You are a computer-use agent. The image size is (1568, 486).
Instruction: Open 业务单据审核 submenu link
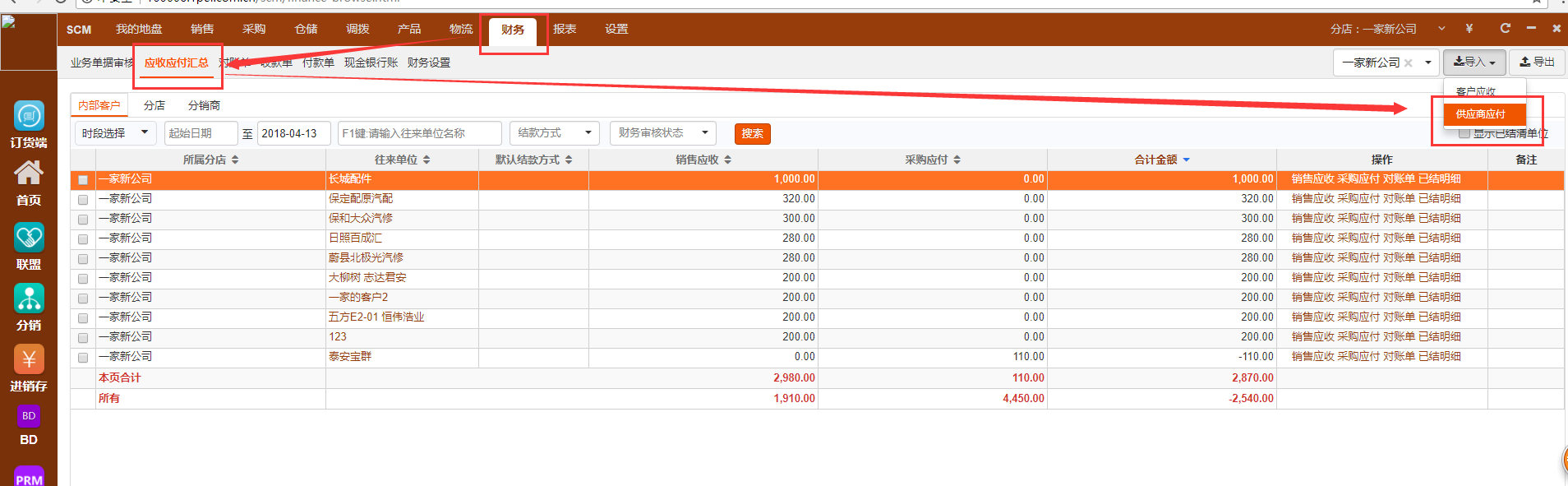[x=102, y=62]
